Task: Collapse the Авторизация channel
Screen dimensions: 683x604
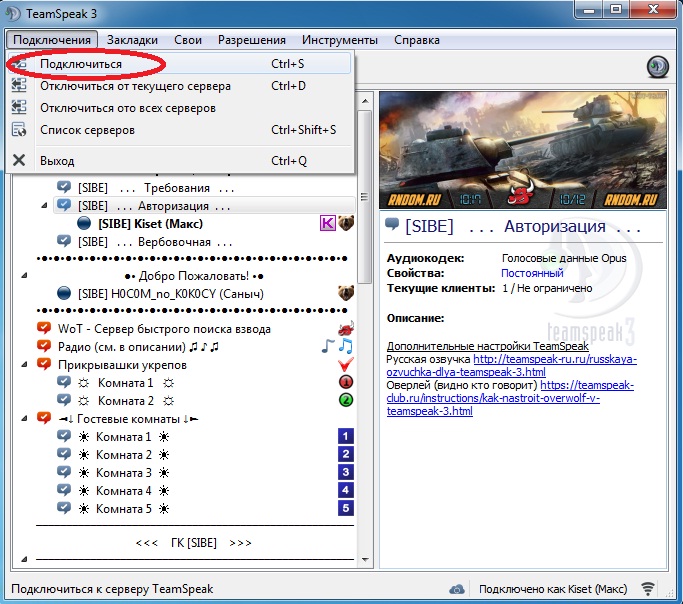Action: point(44,205)
